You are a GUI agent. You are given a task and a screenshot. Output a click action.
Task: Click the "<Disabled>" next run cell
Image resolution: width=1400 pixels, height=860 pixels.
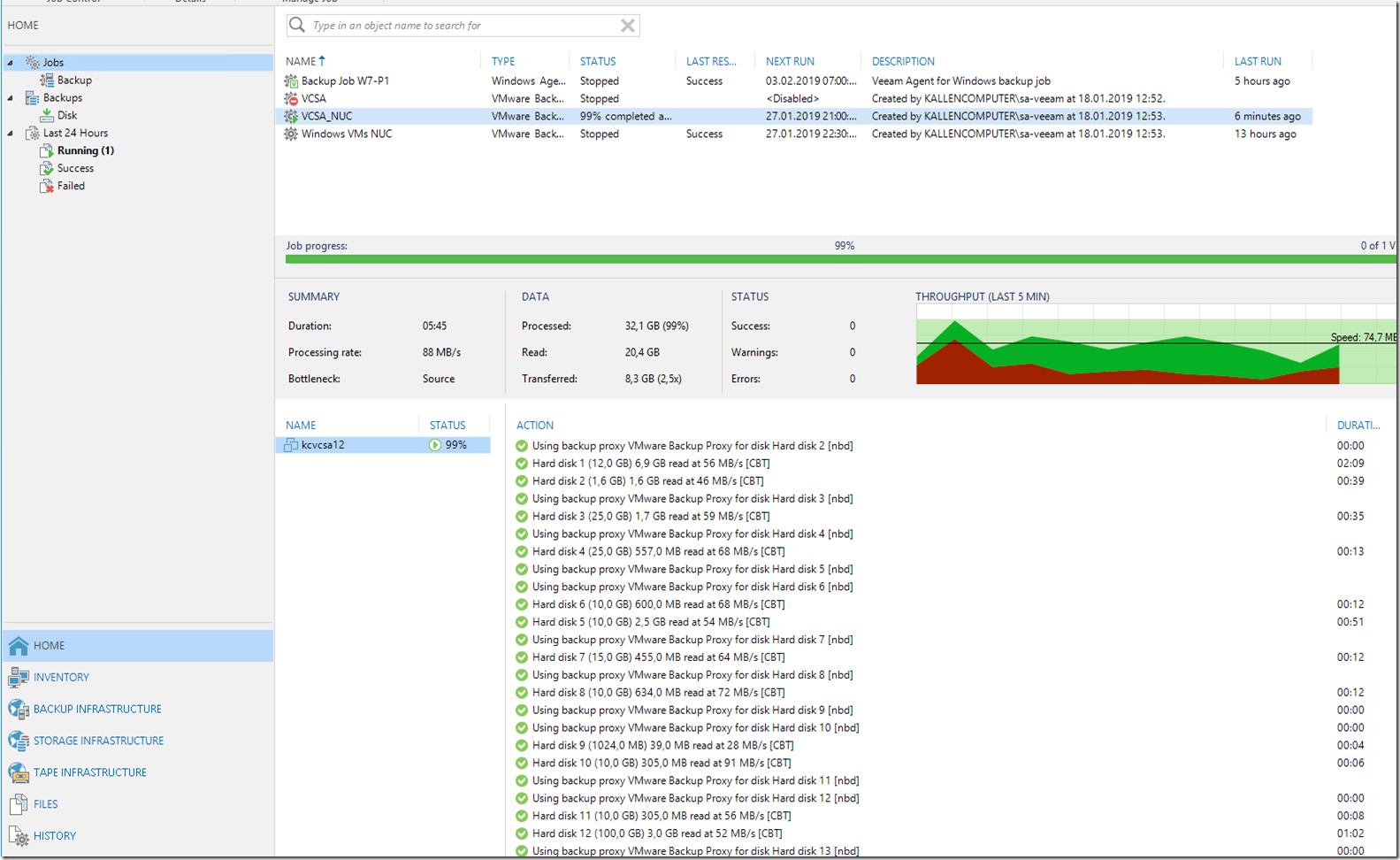pos(792,98)
